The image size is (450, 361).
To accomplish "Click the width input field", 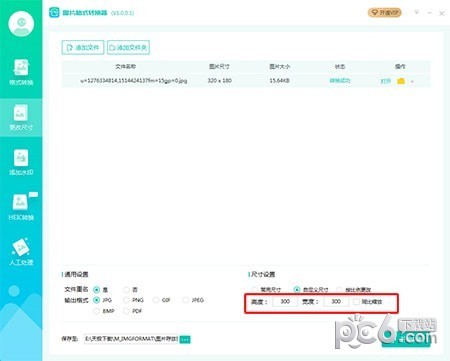I will point(336,302).
